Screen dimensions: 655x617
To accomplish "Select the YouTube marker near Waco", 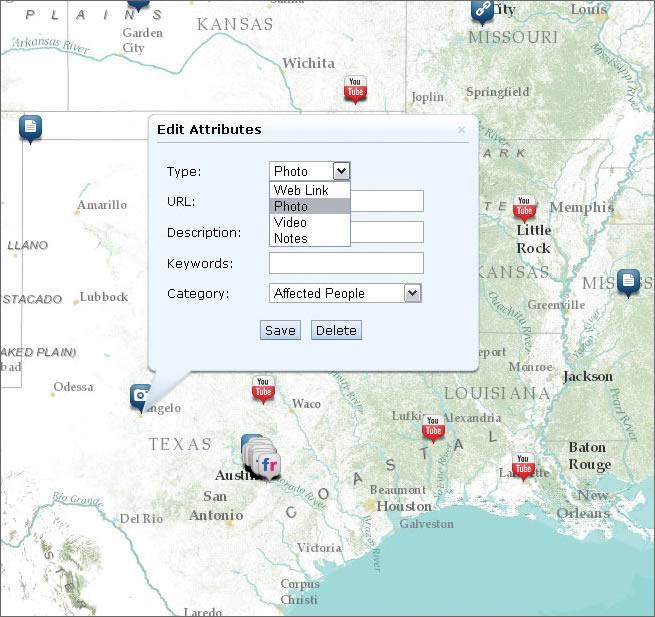I will (x=263, y=389).
